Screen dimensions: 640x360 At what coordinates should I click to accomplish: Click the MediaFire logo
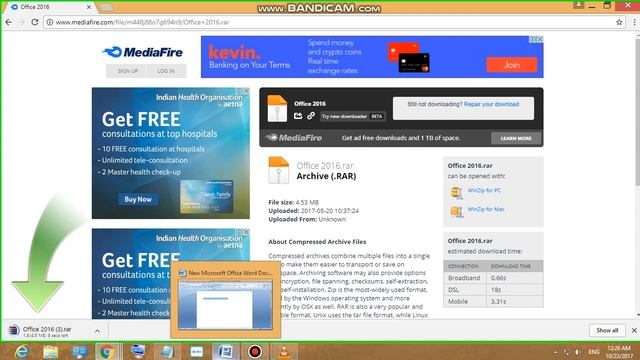[x=143, y=52]
